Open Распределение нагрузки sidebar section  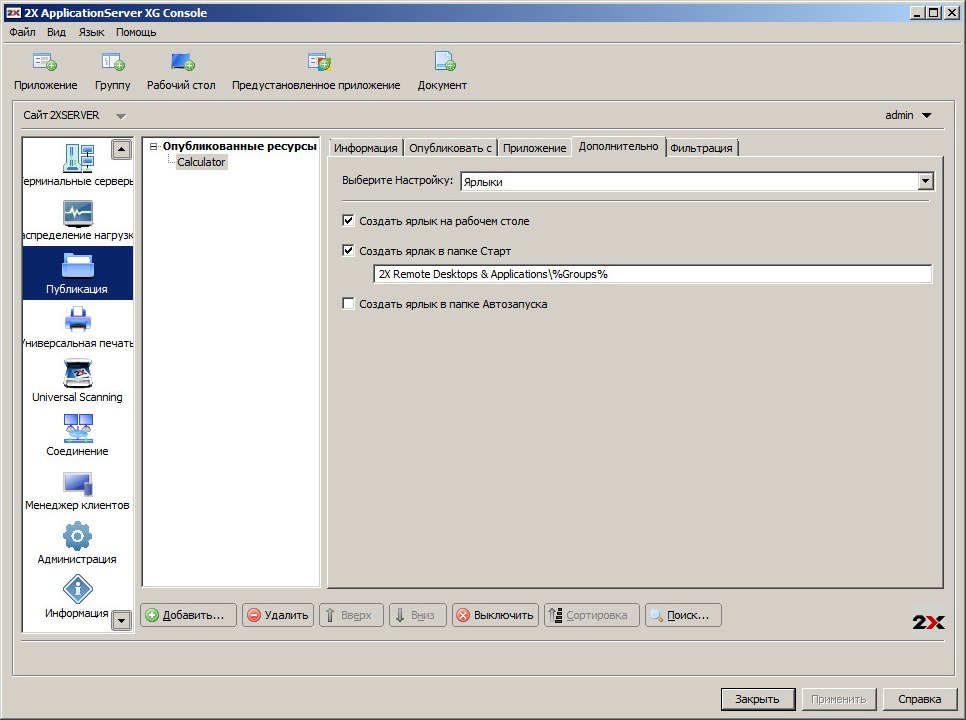point(78,220)
